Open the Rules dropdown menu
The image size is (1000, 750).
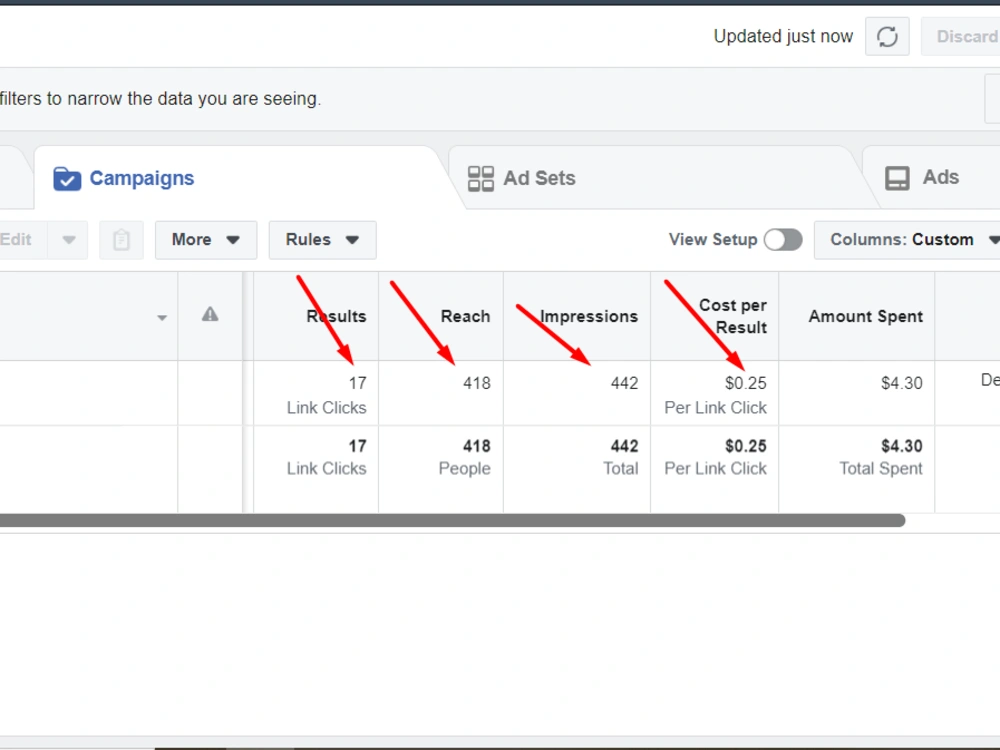323,240
